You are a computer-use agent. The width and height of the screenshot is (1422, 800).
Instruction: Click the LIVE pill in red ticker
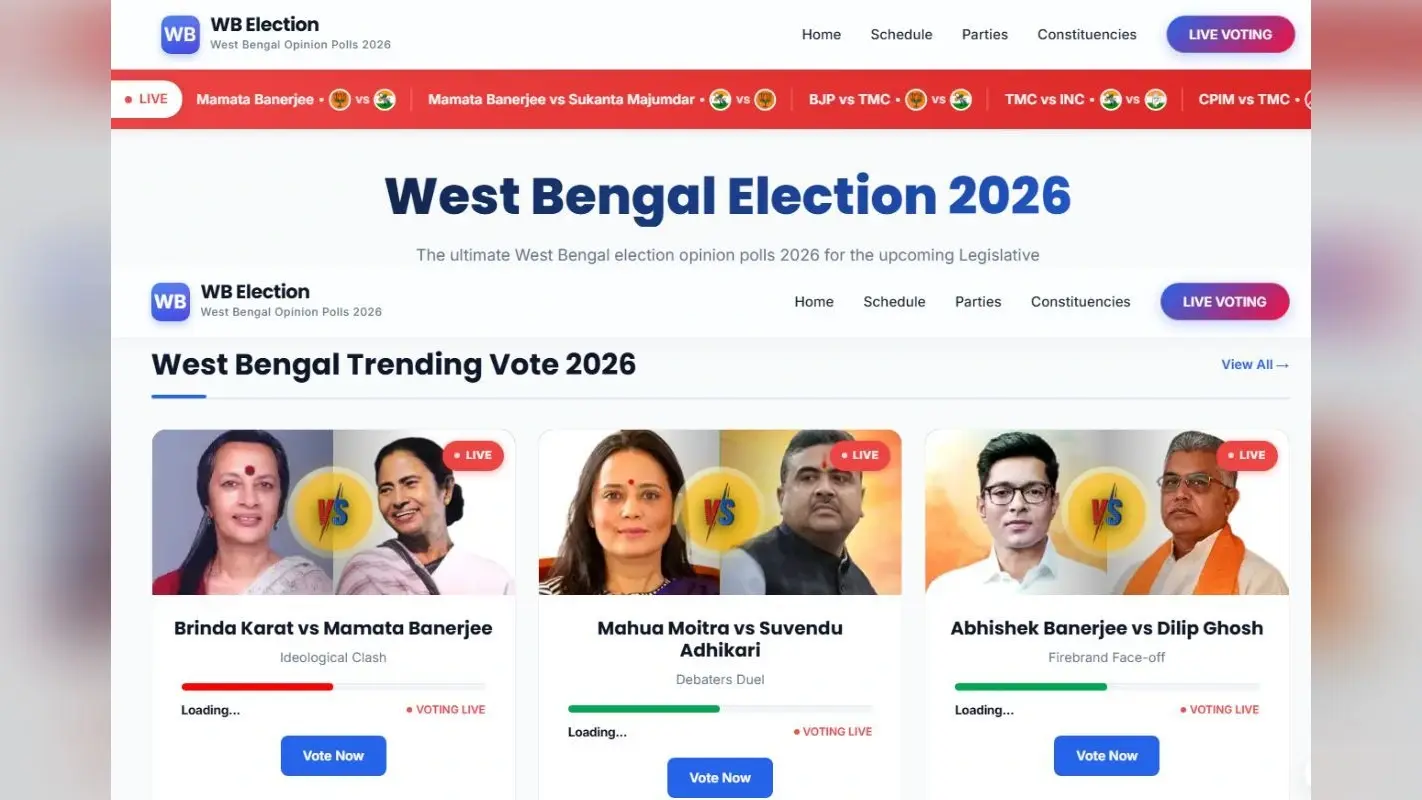146,99
